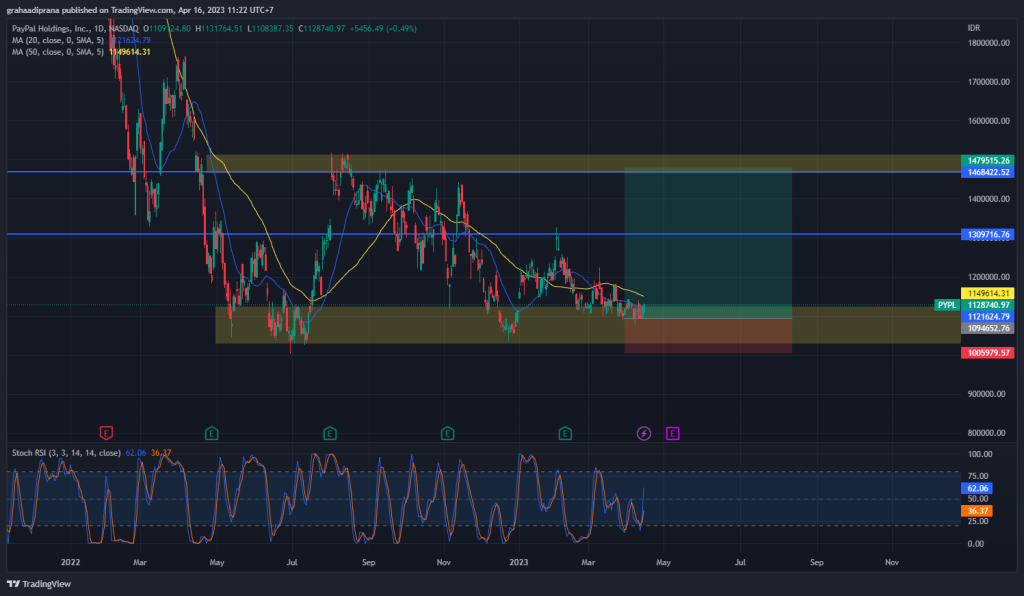Image resolution: width=1024 pixels, height=596 pixels.
Task: Click the gray 1094652.76 price label
Action: click(987, 328)
